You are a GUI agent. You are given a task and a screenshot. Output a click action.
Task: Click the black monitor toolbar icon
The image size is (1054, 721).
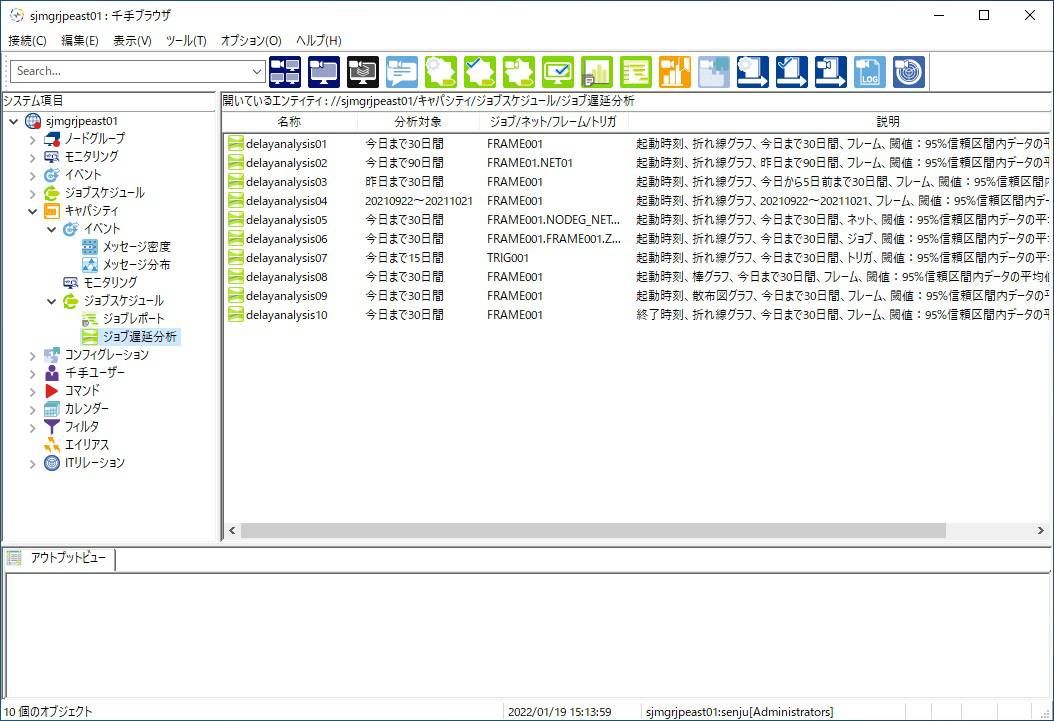pos(363,72)
